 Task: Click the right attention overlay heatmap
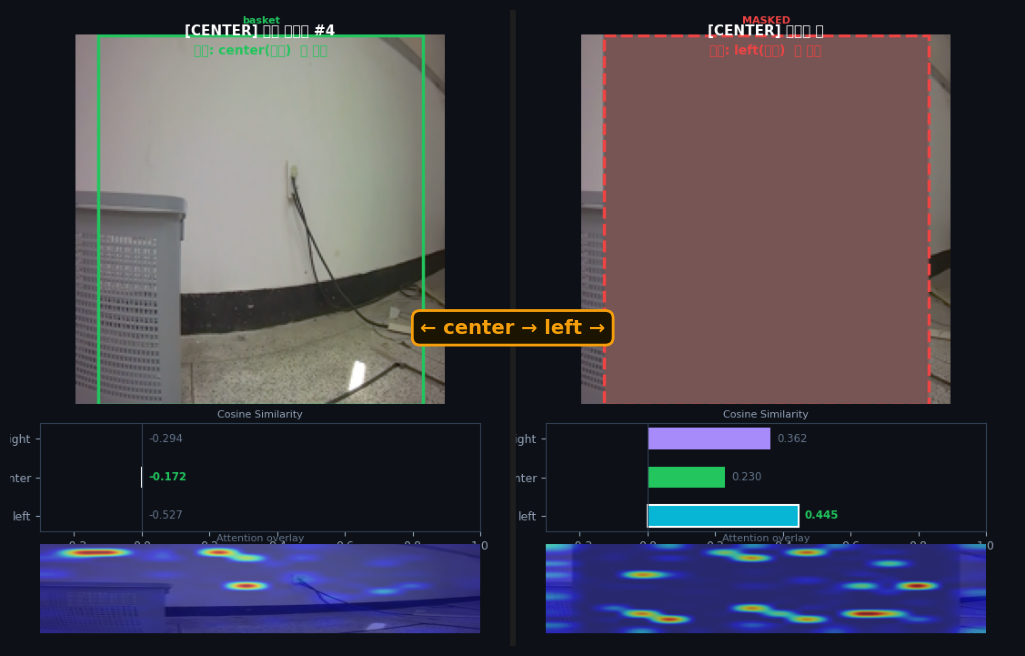point(765,588)
